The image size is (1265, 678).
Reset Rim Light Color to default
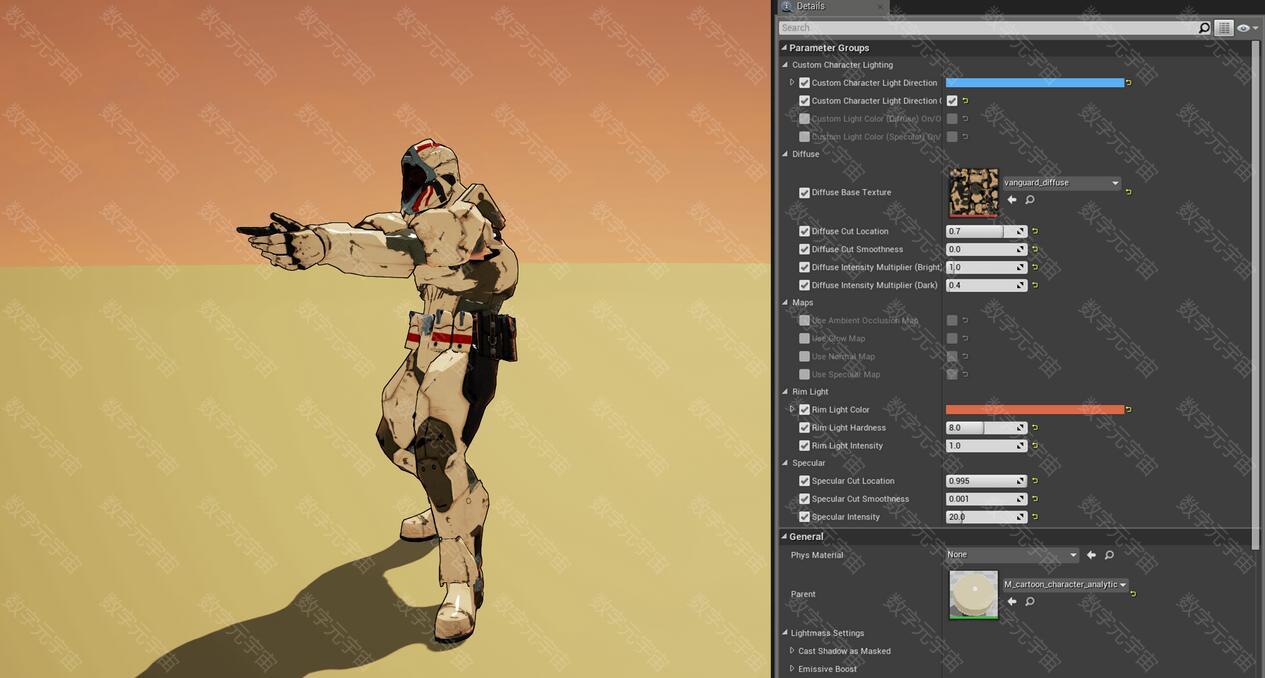pos(1129,409)
